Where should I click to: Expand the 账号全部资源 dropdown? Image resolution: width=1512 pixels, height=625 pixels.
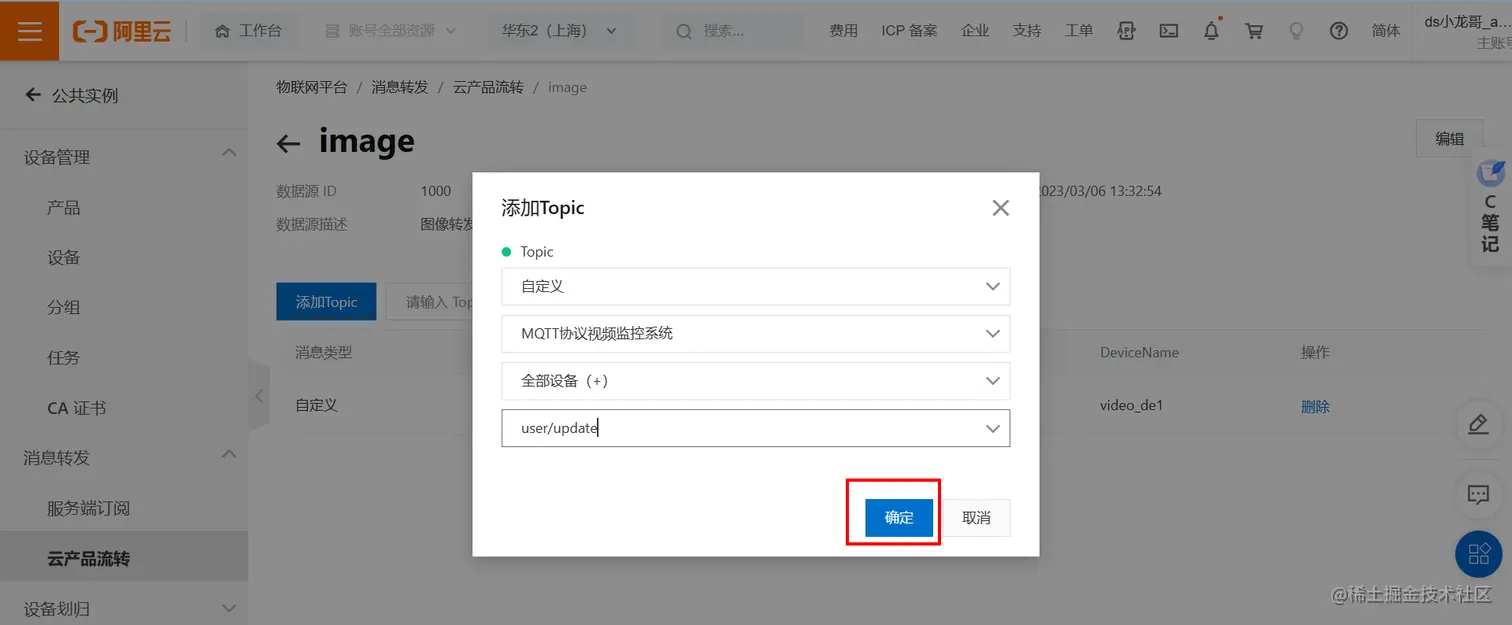(x=391, y=31)
